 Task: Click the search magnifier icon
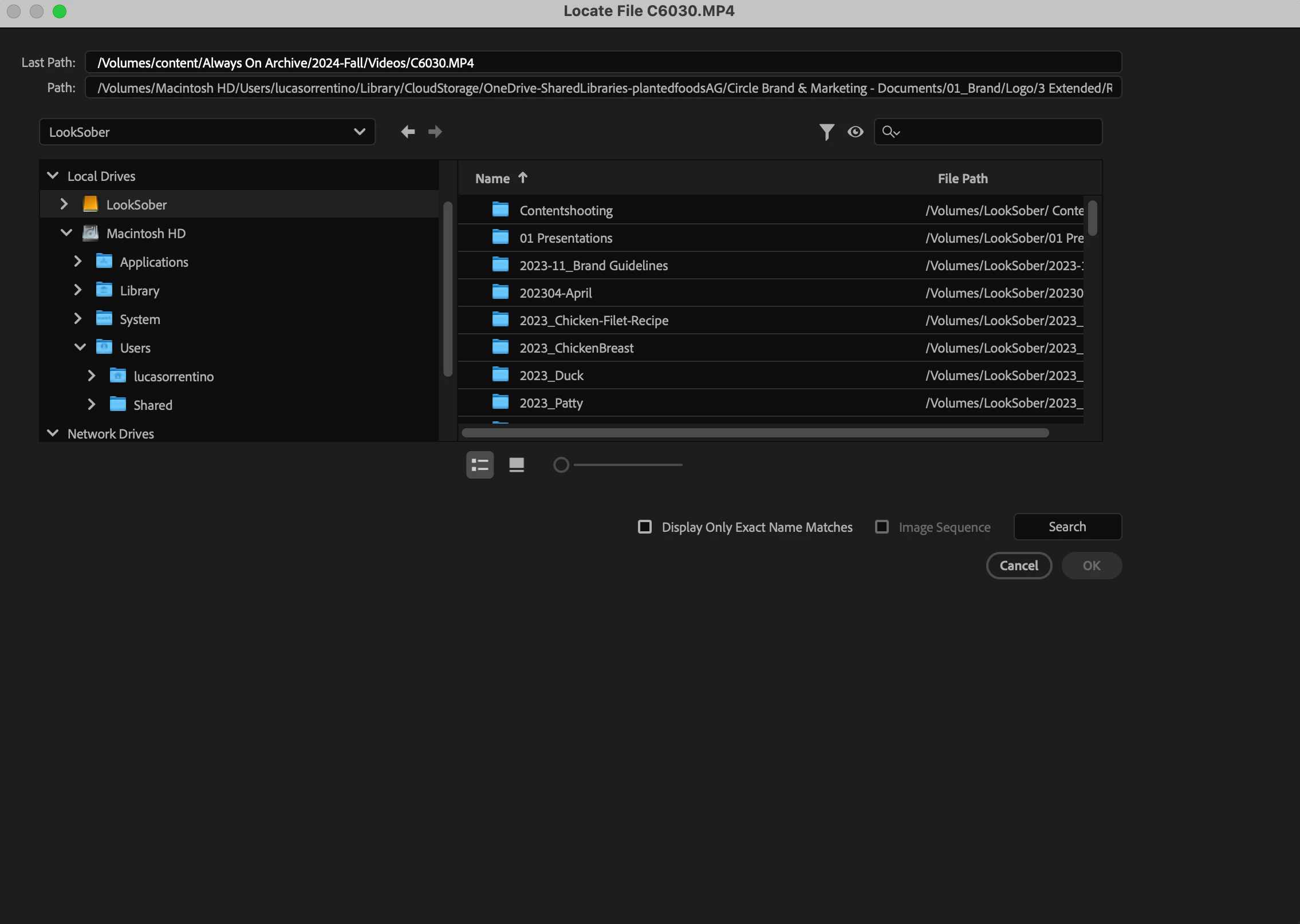(x=890, y=132)
